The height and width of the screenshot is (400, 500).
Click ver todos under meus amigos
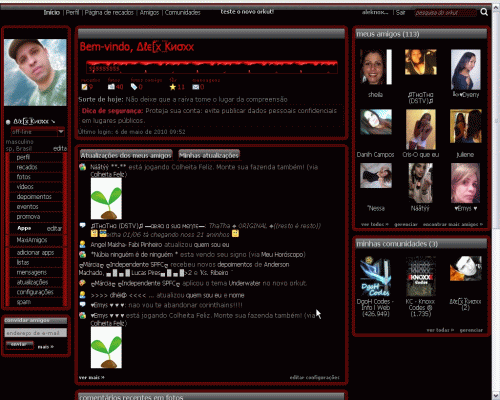click(x=375, y=225)
